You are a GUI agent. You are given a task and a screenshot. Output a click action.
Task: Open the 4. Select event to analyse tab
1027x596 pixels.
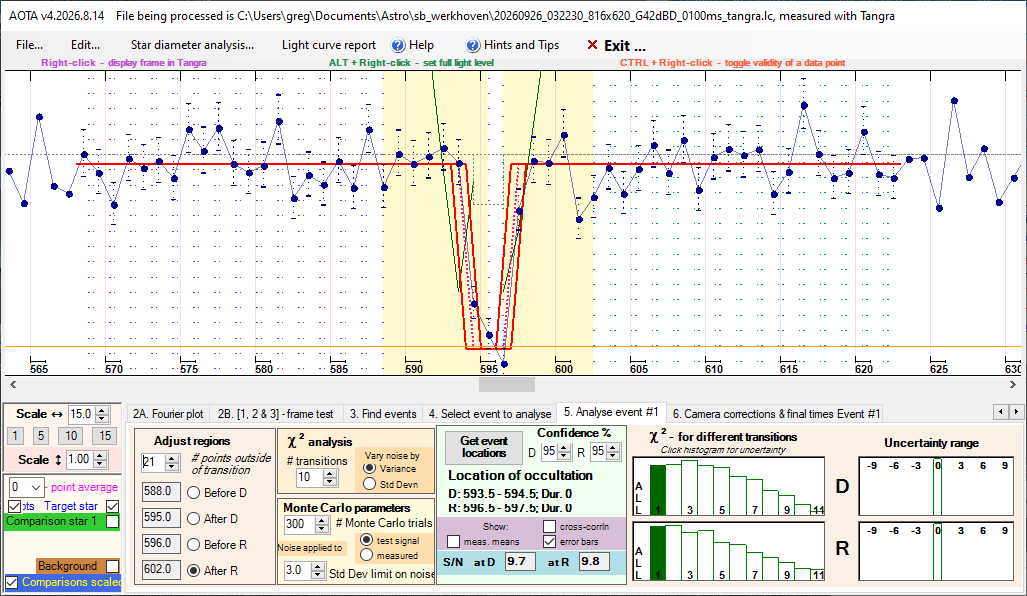tap(490, 414)
